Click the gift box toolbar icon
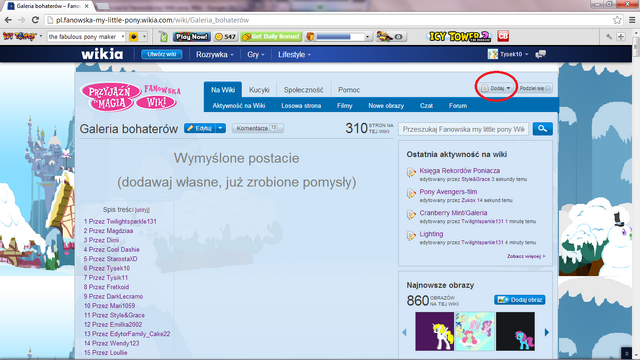640x360 pixels. [x=310, y=37]
